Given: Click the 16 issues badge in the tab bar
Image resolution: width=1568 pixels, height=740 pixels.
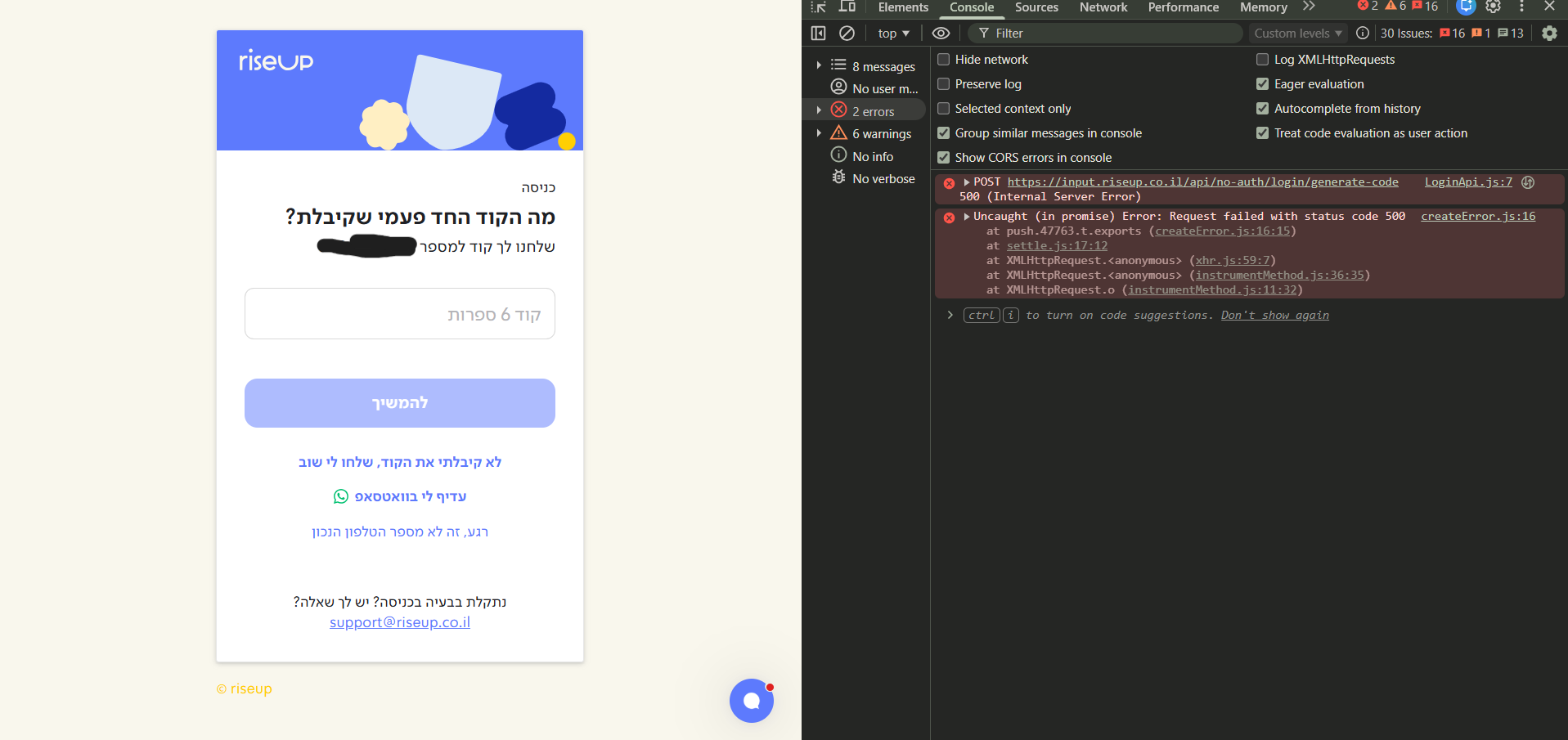Looking at the screenshot, I should [x=1425, y=7].
